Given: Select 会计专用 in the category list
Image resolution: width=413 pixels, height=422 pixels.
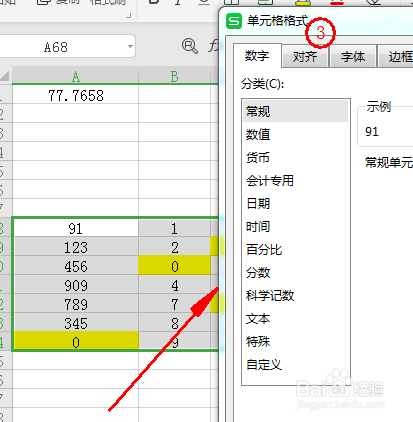Looking at the screenshot, I should tap(296, 180).
